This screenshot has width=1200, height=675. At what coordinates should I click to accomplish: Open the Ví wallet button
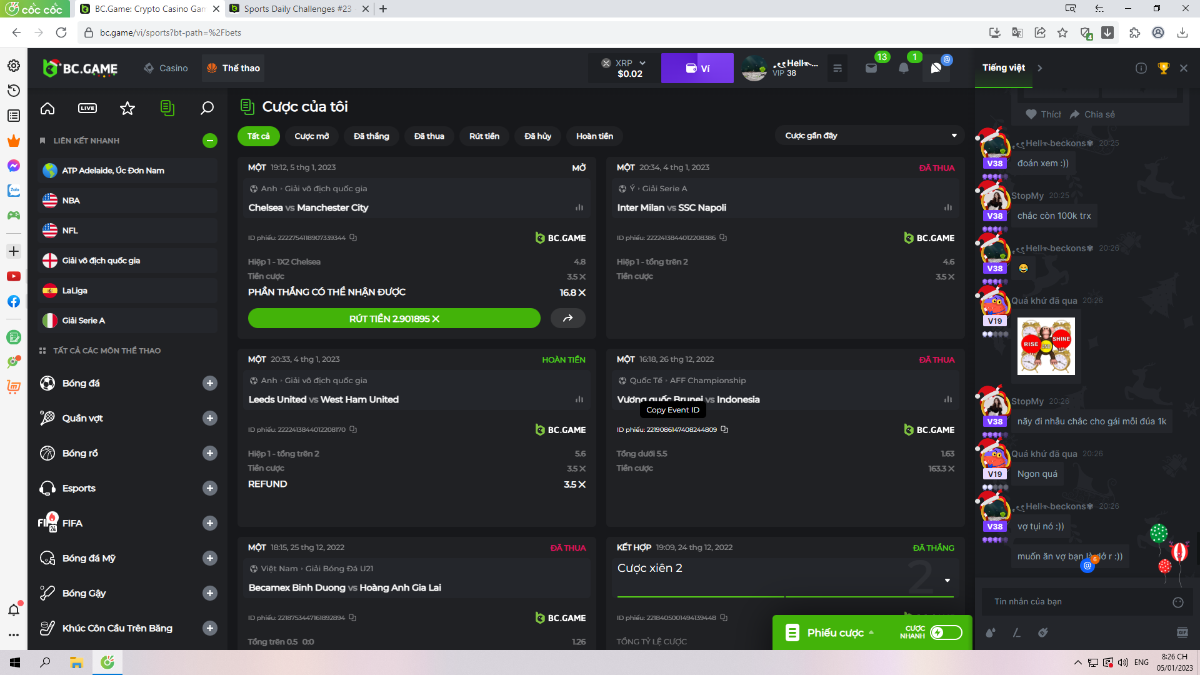coord(697,68)
